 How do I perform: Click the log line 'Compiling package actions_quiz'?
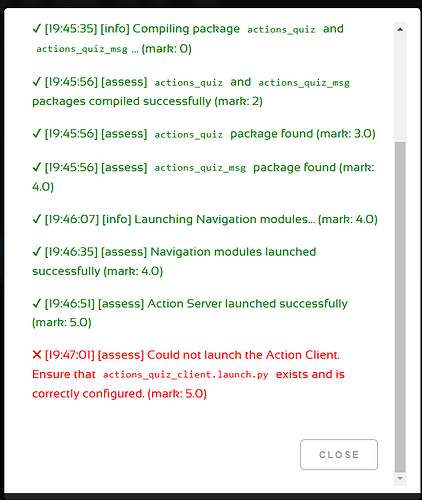click(x=188, y=39)
